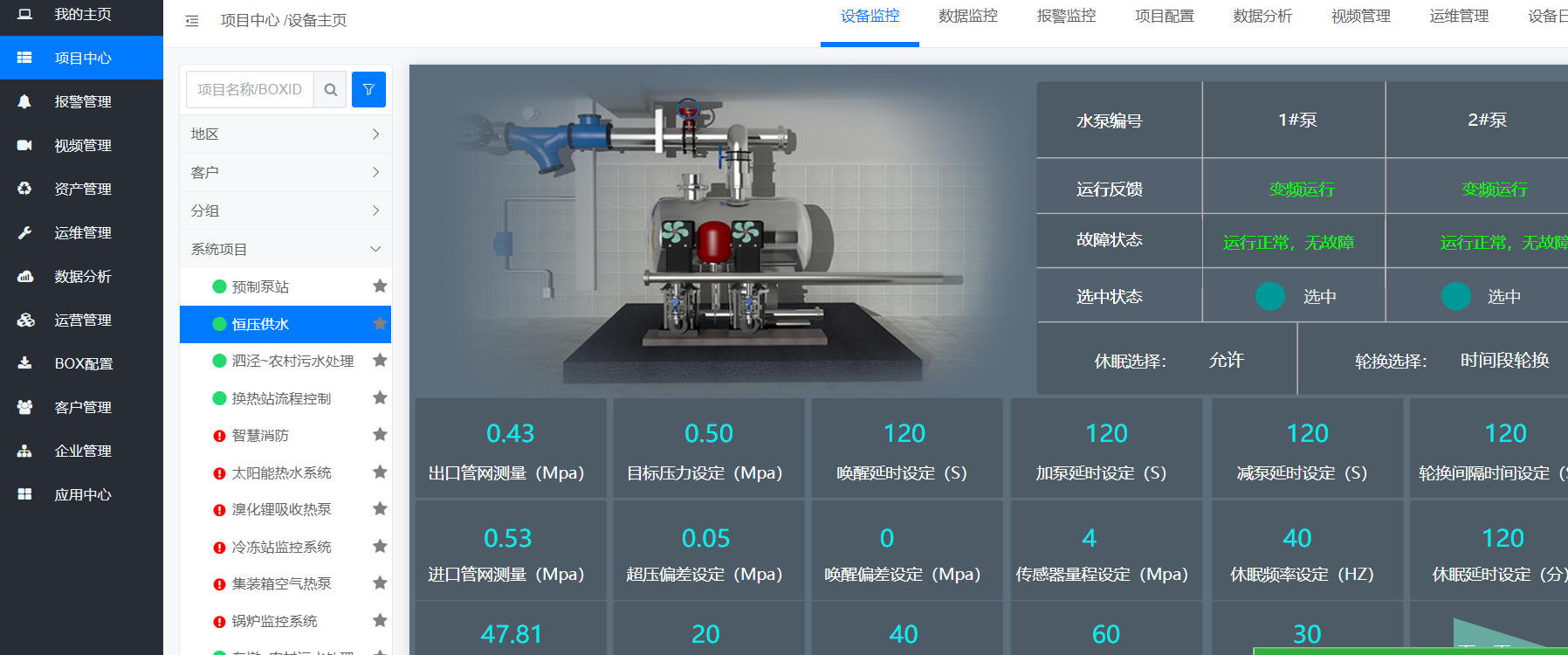
Task: Click the 目标压力设定 value 0.50
Action: pos(708,433)
